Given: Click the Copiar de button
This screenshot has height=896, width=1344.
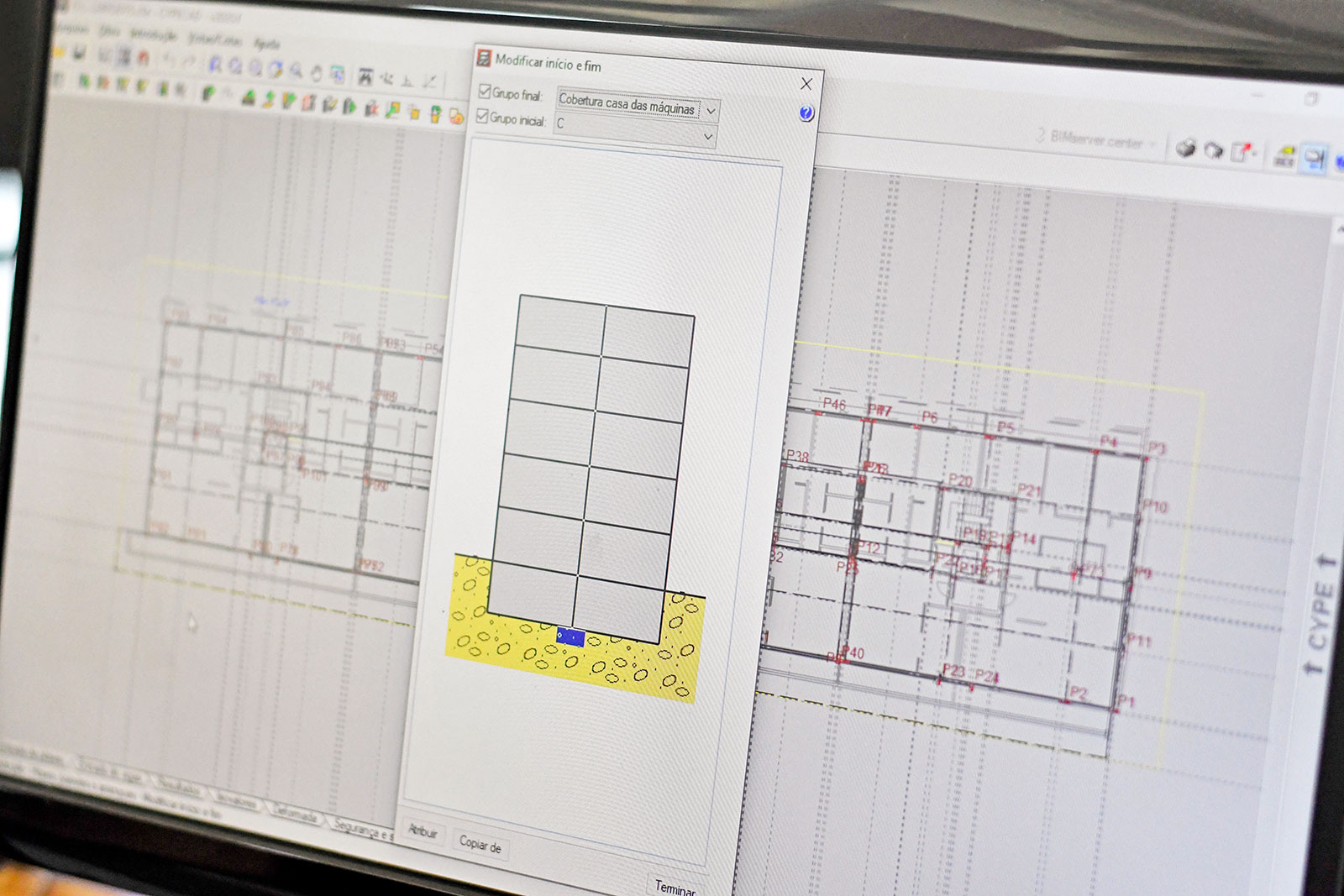Looking at the screenshot, I should click(480, 844).
